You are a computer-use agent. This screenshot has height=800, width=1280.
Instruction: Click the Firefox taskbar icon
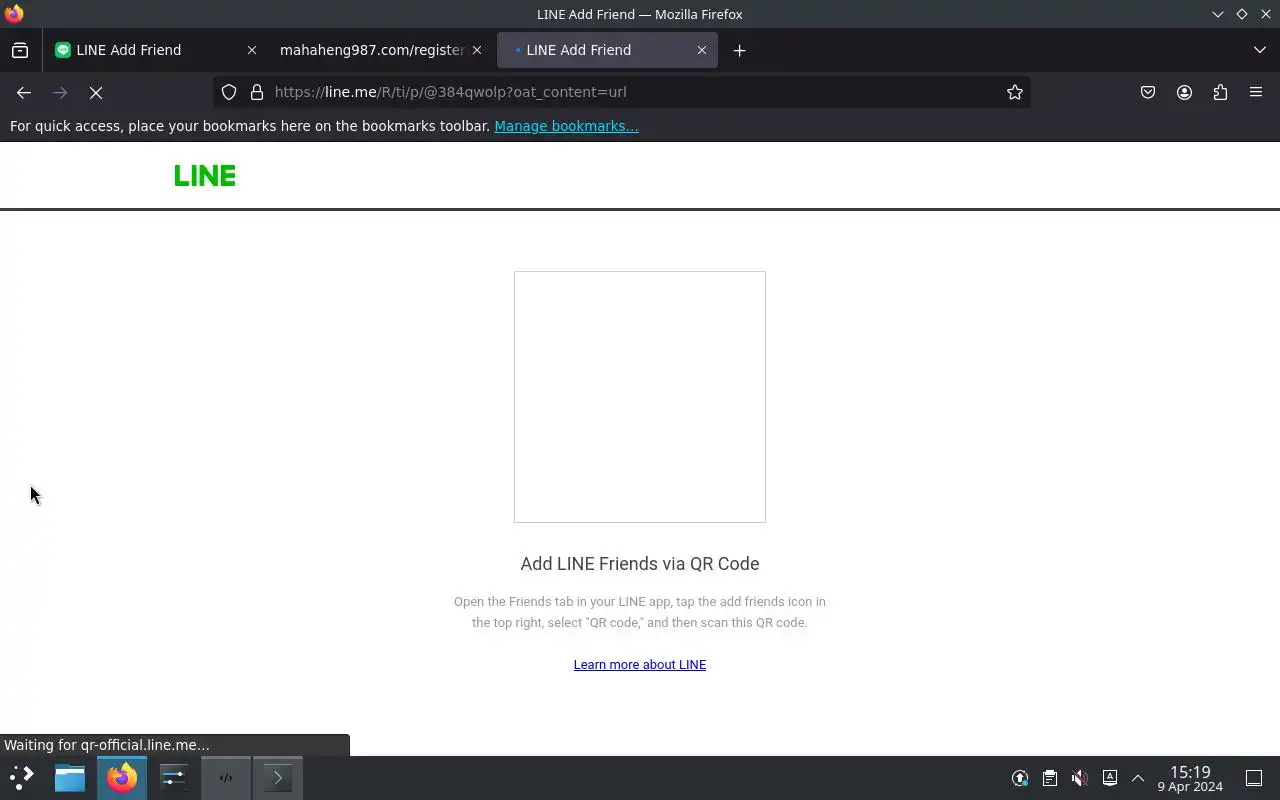point(122,778)
